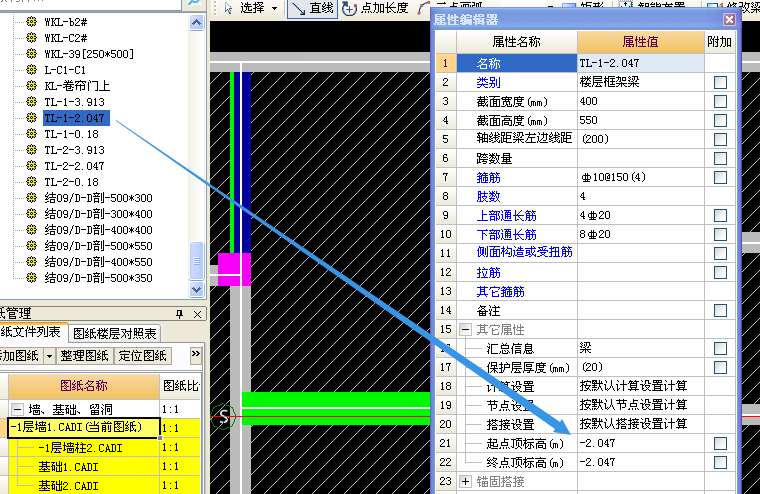Tick the 附加 checkbox for 上部通长筋
The image size is (760, 494).
(x=720, y=215)
